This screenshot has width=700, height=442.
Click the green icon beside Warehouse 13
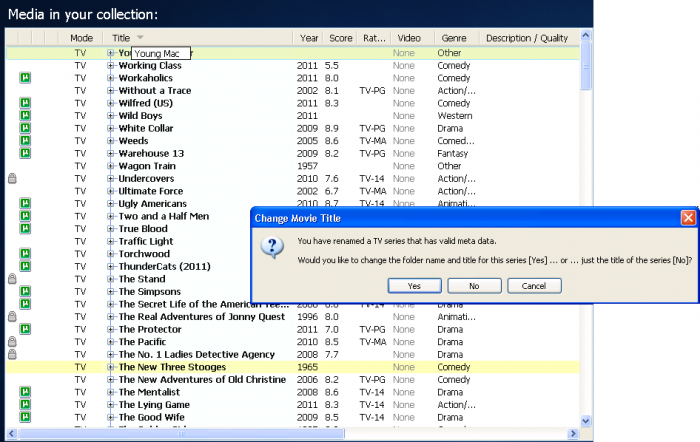[25, 153]
